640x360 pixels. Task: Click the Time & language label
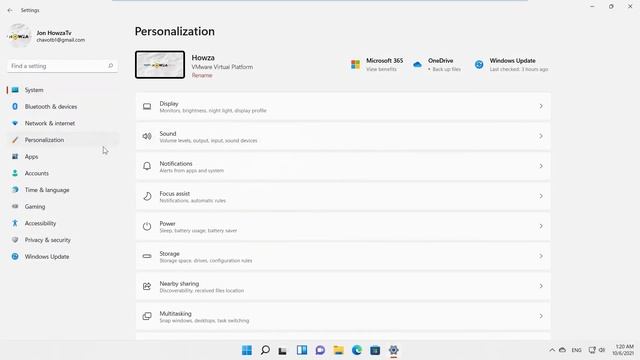(47, 190)
